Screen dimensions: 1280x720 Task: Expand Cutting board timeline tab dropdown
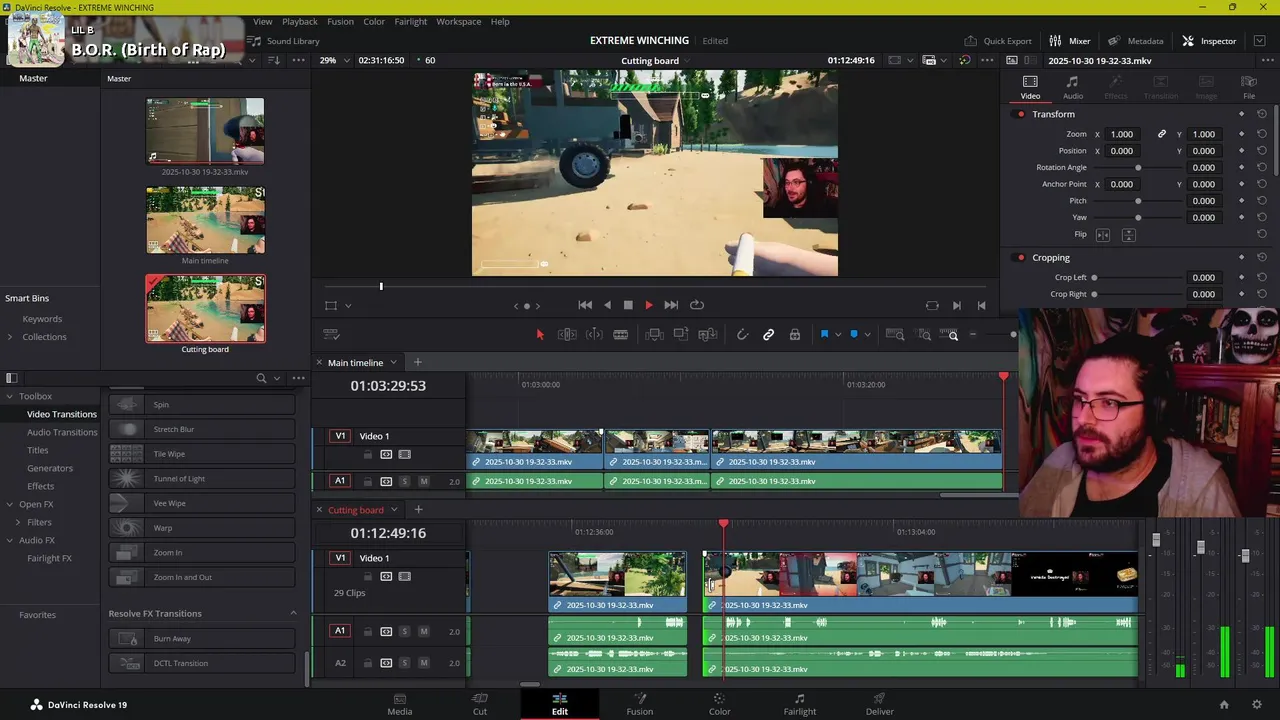[394, 510]
